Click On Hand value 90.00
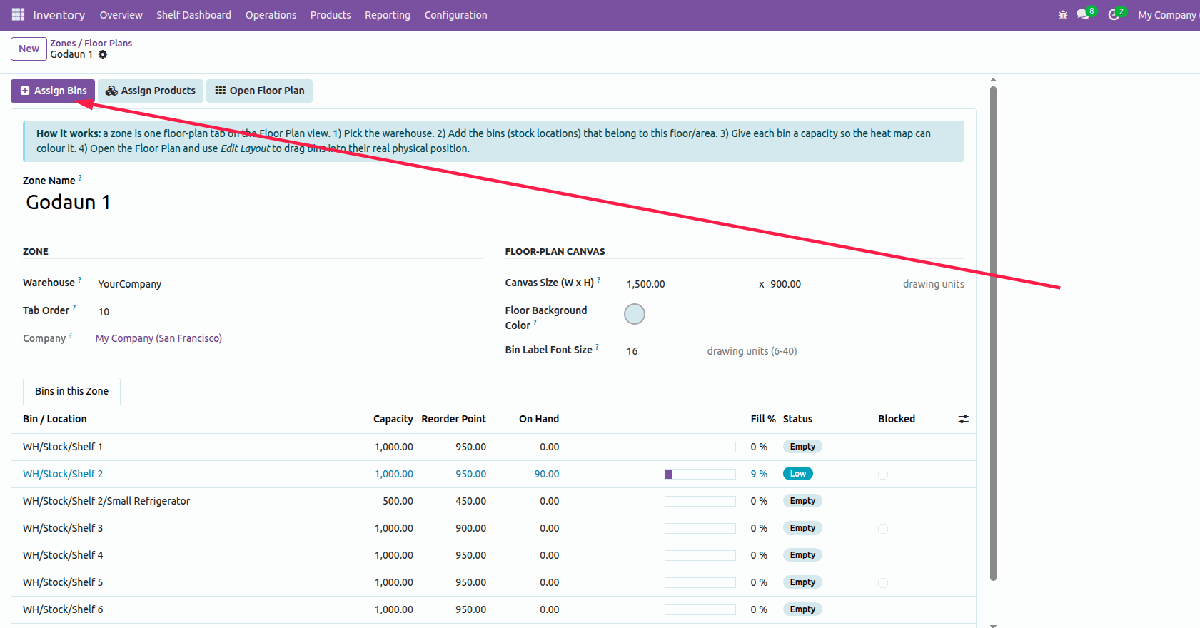This screenshot has width=1200, height=628. [547, 474]
